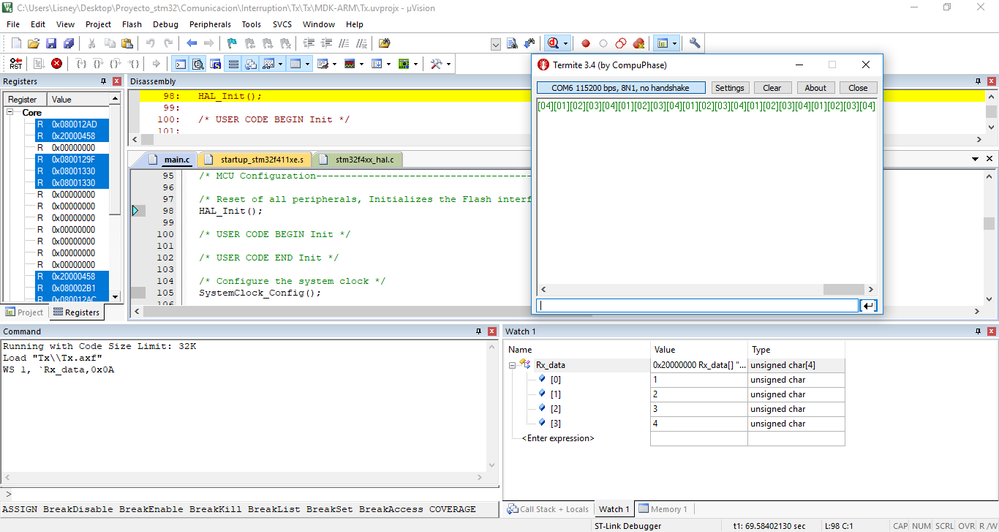
Task: Open the Symbols window icon
Action: tap(216, 64)
